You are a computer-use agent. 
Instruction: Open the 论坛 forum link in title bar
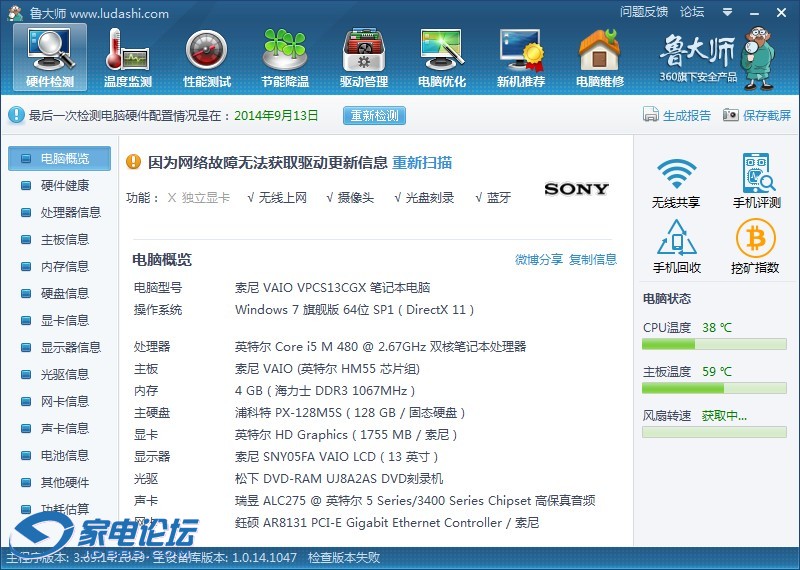tap(692, 12)
